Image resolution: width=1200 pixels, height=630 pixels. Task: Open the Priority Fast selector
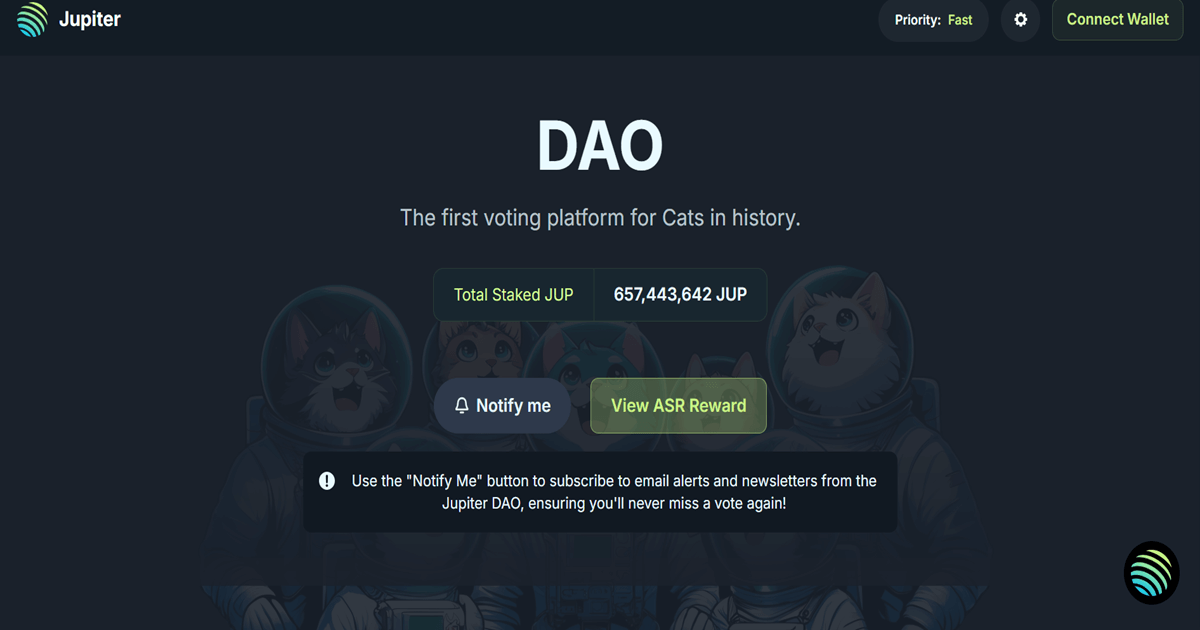coord(933,20)
